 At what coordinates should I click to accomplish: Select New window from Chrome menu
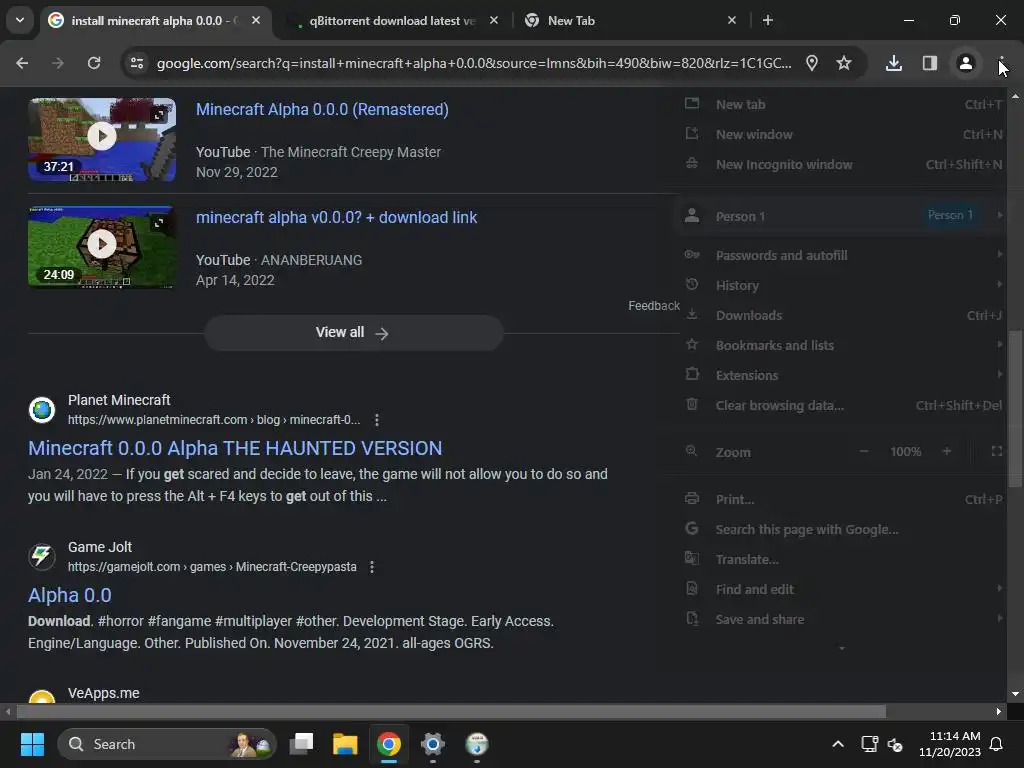pyautogui.click(x=842, y=135)
